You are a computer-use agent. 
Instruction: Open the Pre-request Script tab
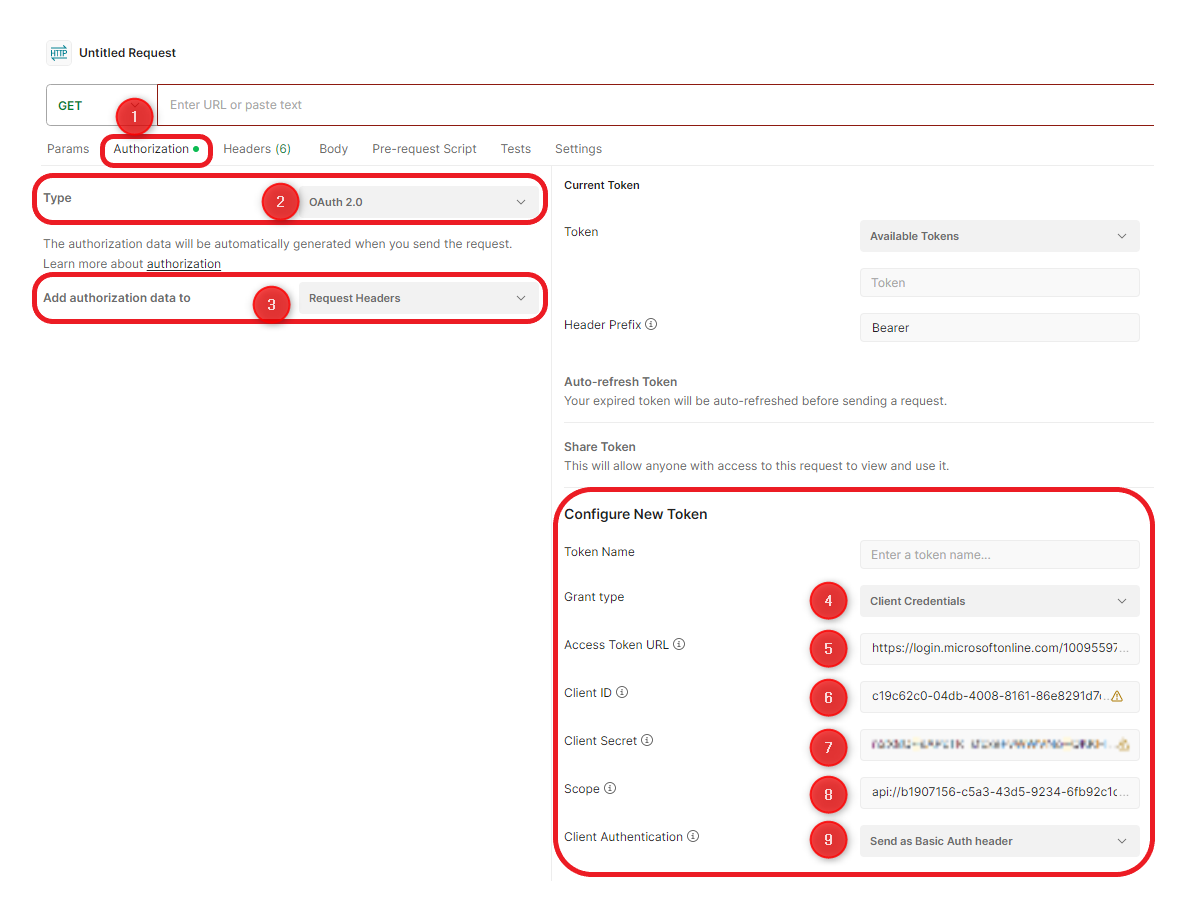[x=424, y=149]
